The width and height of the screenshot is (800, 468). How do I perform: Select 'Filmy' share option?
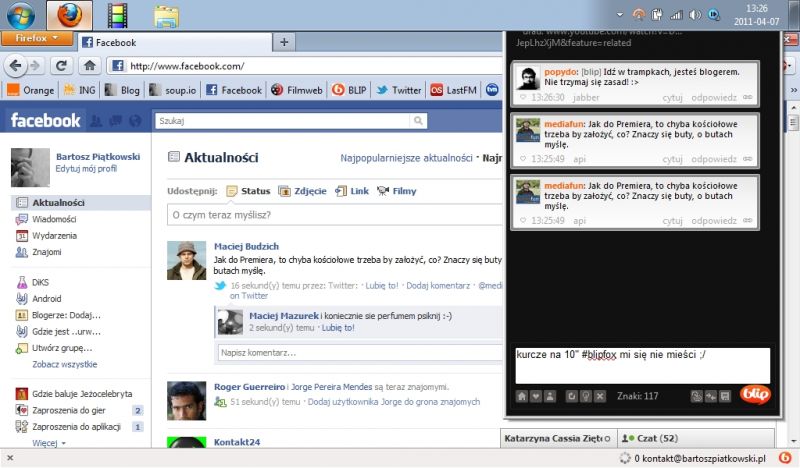coord(397,191)
